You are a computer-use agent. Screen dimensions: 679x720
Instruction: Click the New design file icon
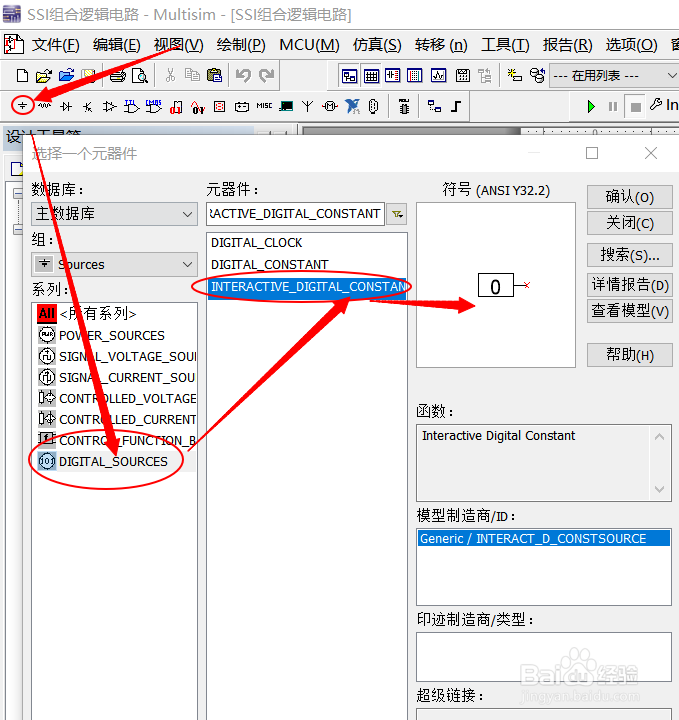coord(22,76)
